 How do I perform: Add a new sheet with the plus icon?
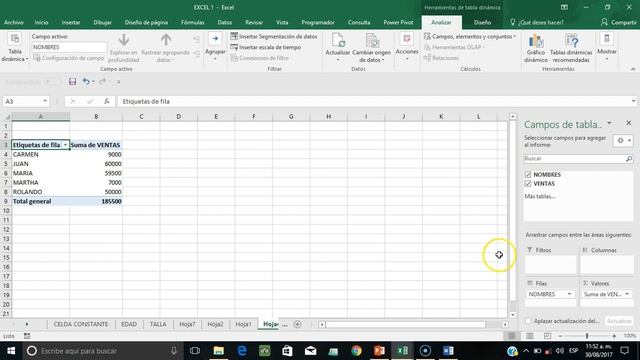298,324
